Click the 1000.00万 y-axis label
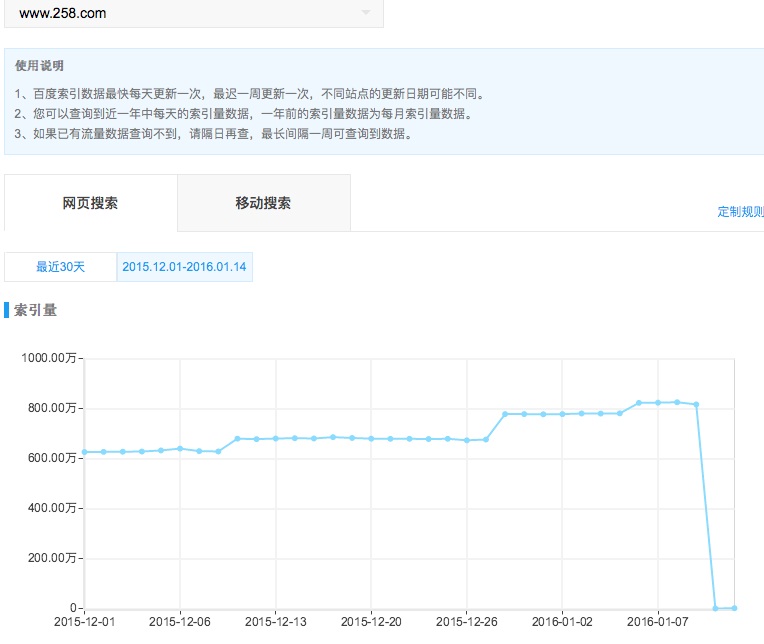 pos(50,358)
